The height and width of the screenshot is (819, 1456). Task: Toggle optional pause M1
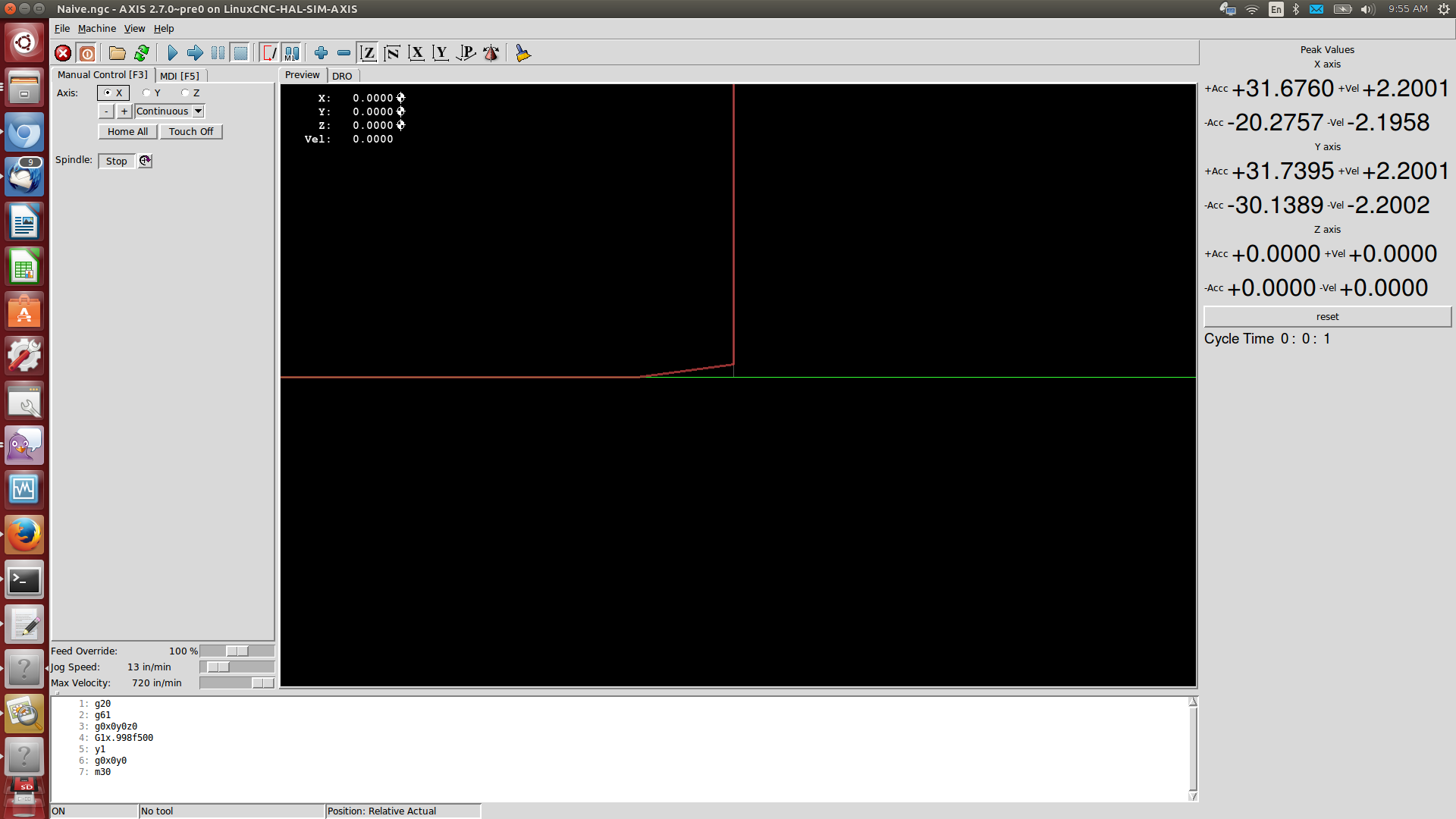[292, 53]
